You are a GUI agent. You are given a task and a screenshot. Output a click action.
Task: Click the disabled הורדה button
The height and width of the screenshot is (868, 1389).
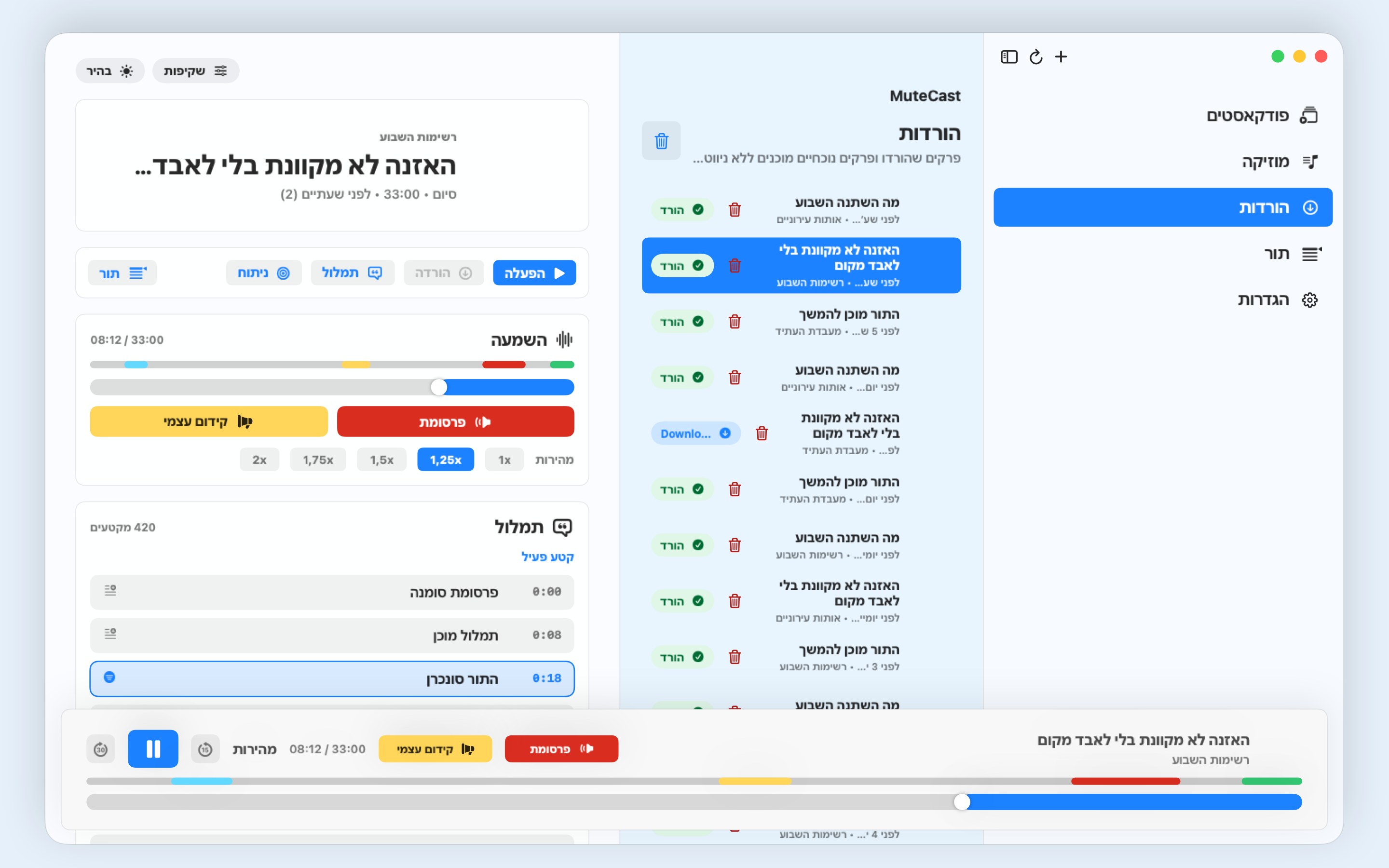pyautogui.click(x=444, y=273)
